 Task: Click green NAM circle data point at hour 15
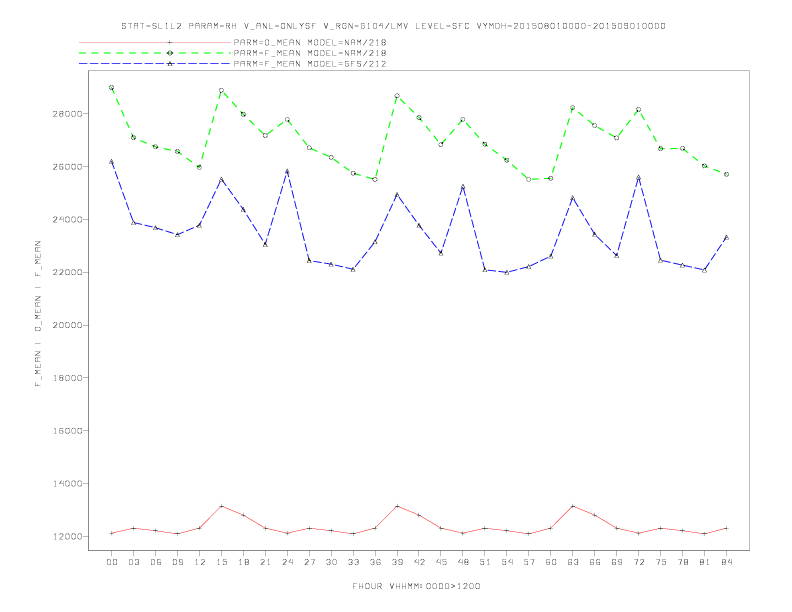pos(221,90)
